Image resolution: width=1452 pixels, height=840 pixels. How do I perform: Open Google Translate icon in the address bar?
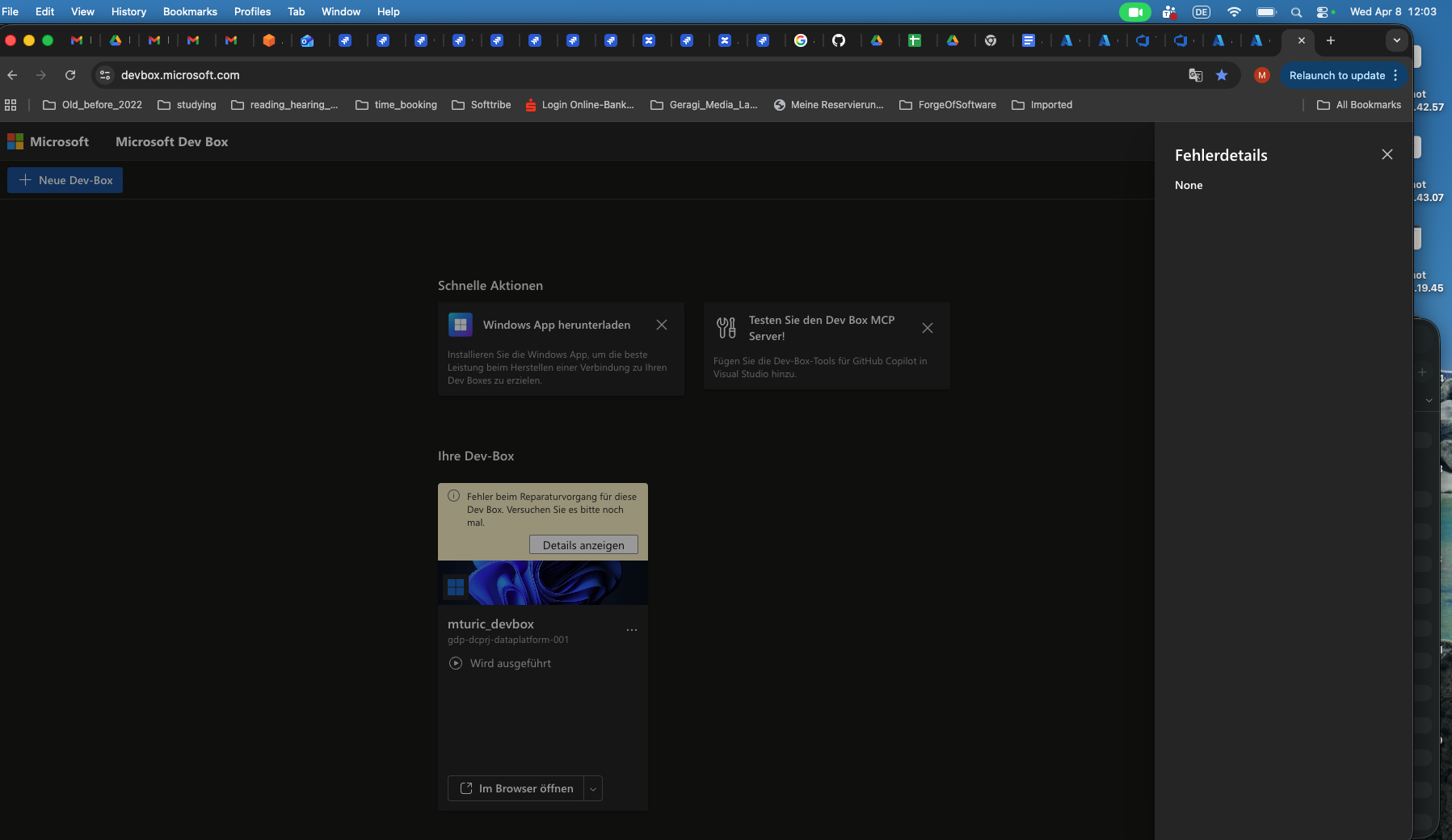pos(1196,75)
